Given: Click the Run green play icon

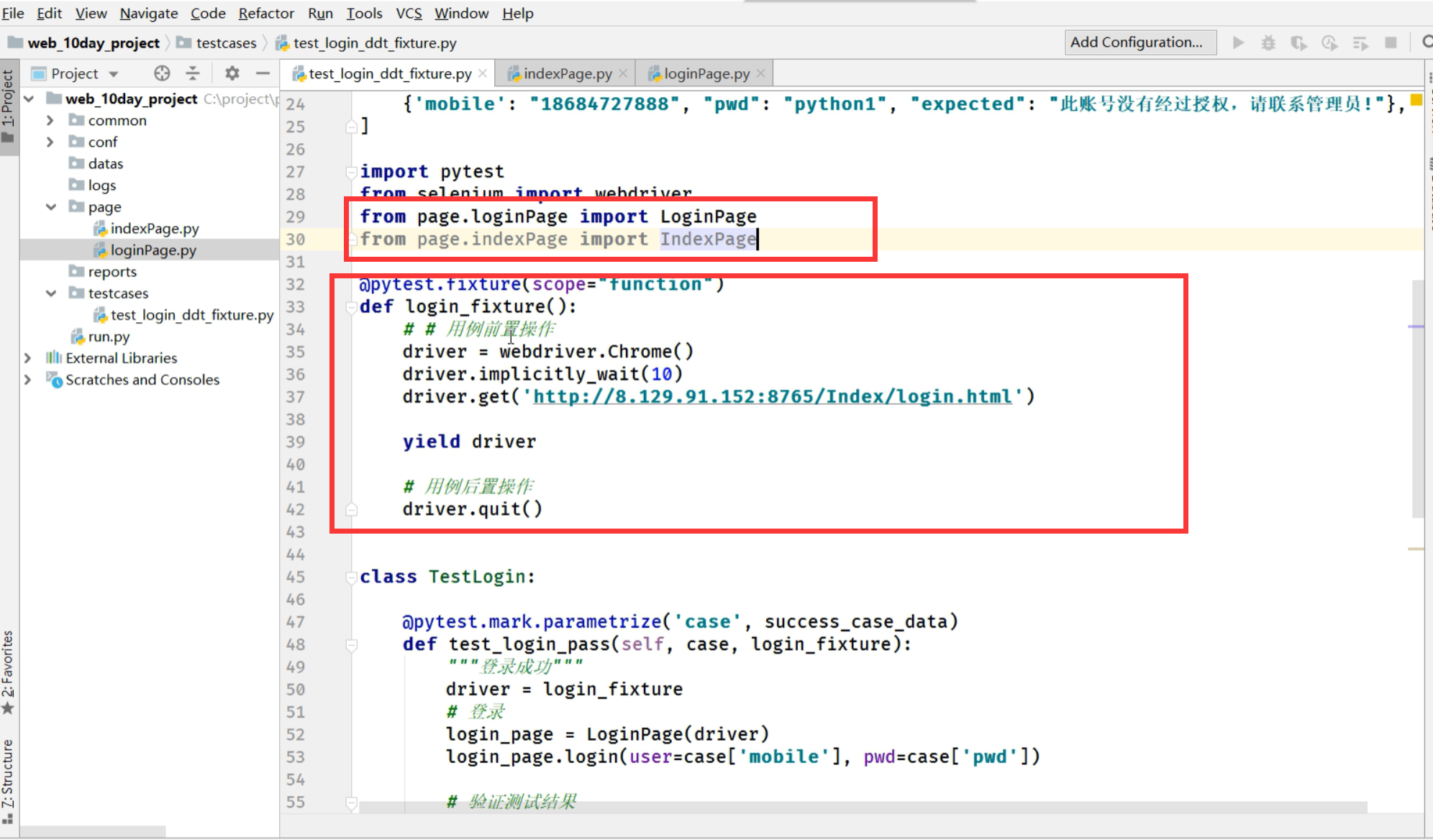Looking at the screenshot, I should [1238, 42].
